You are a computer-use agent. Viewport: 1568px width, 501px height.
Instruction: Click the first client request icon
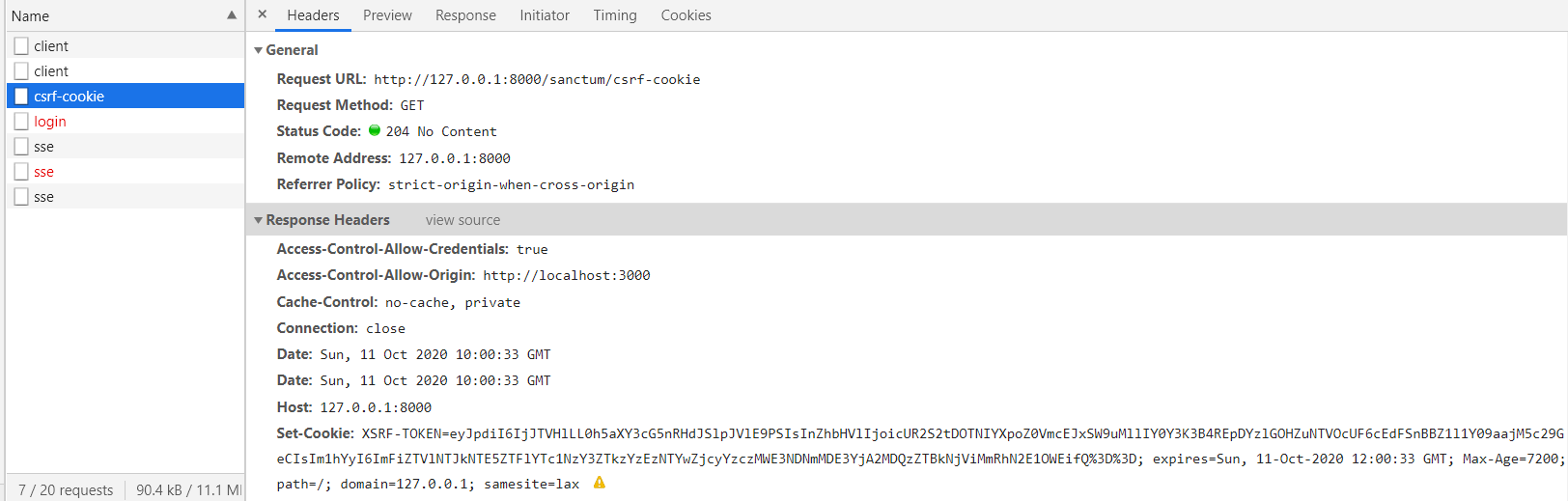click(21, 46)
